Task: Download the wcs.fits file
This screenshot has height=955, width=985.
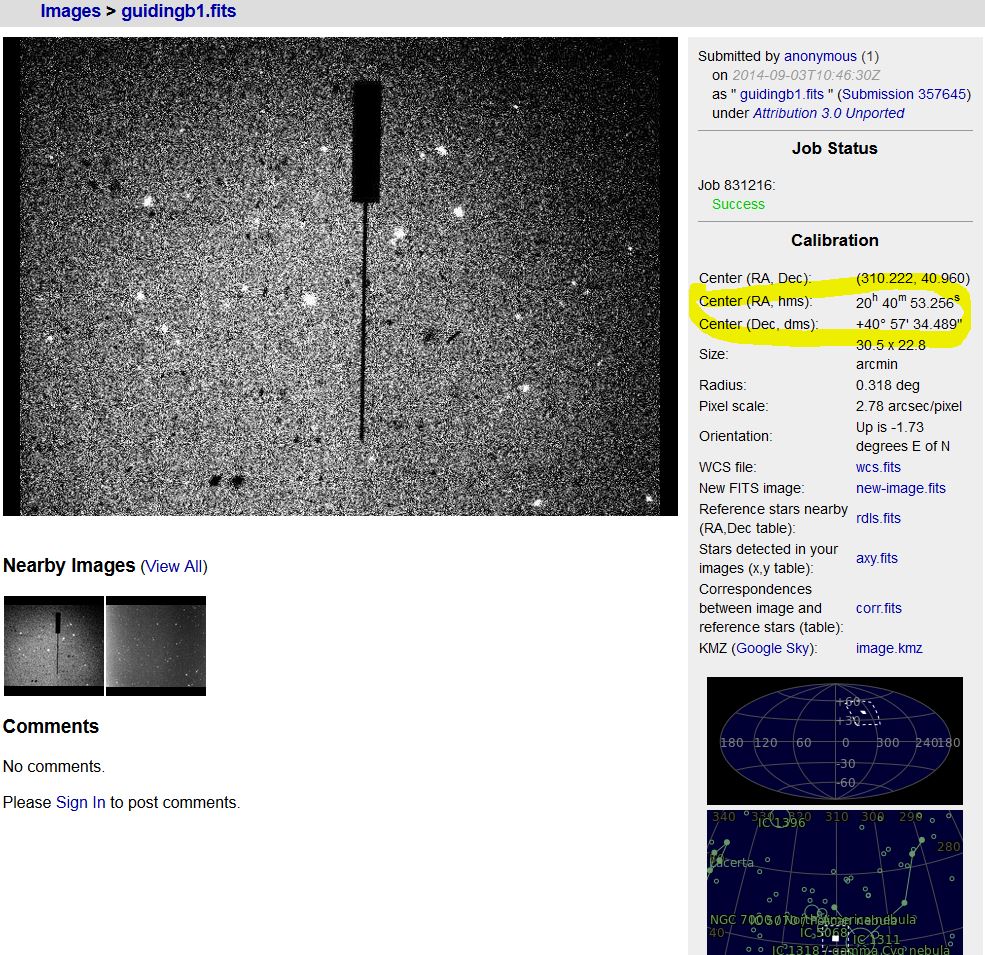Action: pos(878,467)
